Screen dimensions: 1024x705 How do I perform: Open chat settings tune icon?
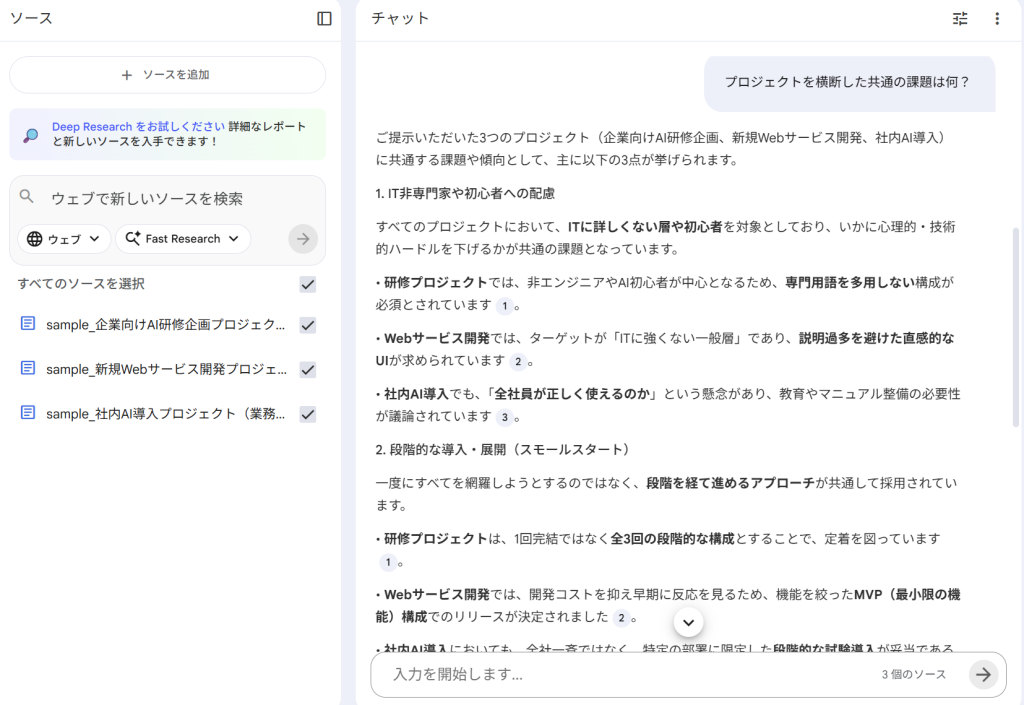[960, 18]
